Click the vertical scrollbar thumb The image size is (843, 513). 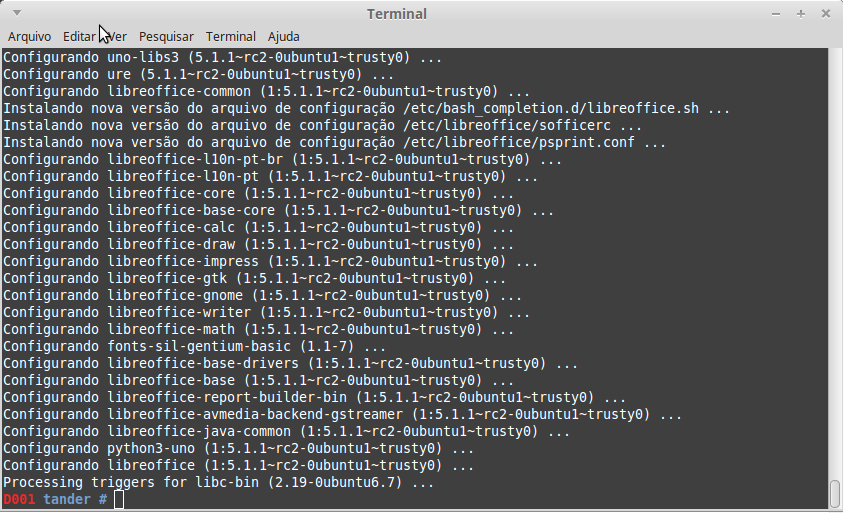(x=835, y=493)
